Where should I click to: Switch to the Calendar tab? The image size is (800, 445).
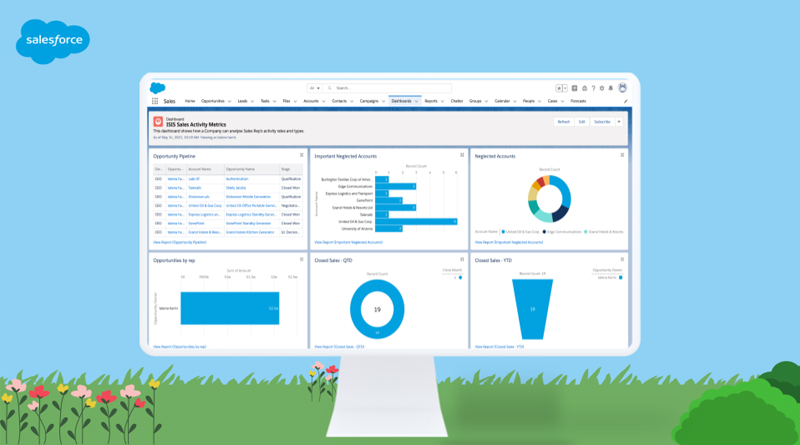pos(502,101)
